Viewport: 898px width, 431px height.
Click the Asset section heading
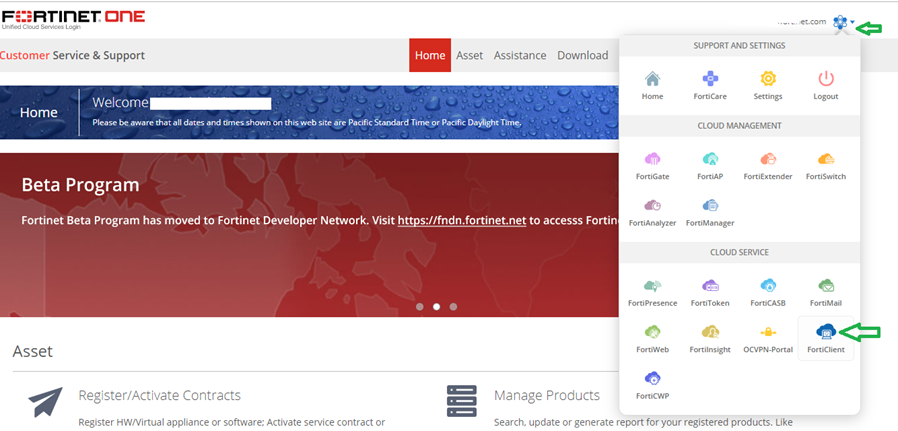coord(33,351)
